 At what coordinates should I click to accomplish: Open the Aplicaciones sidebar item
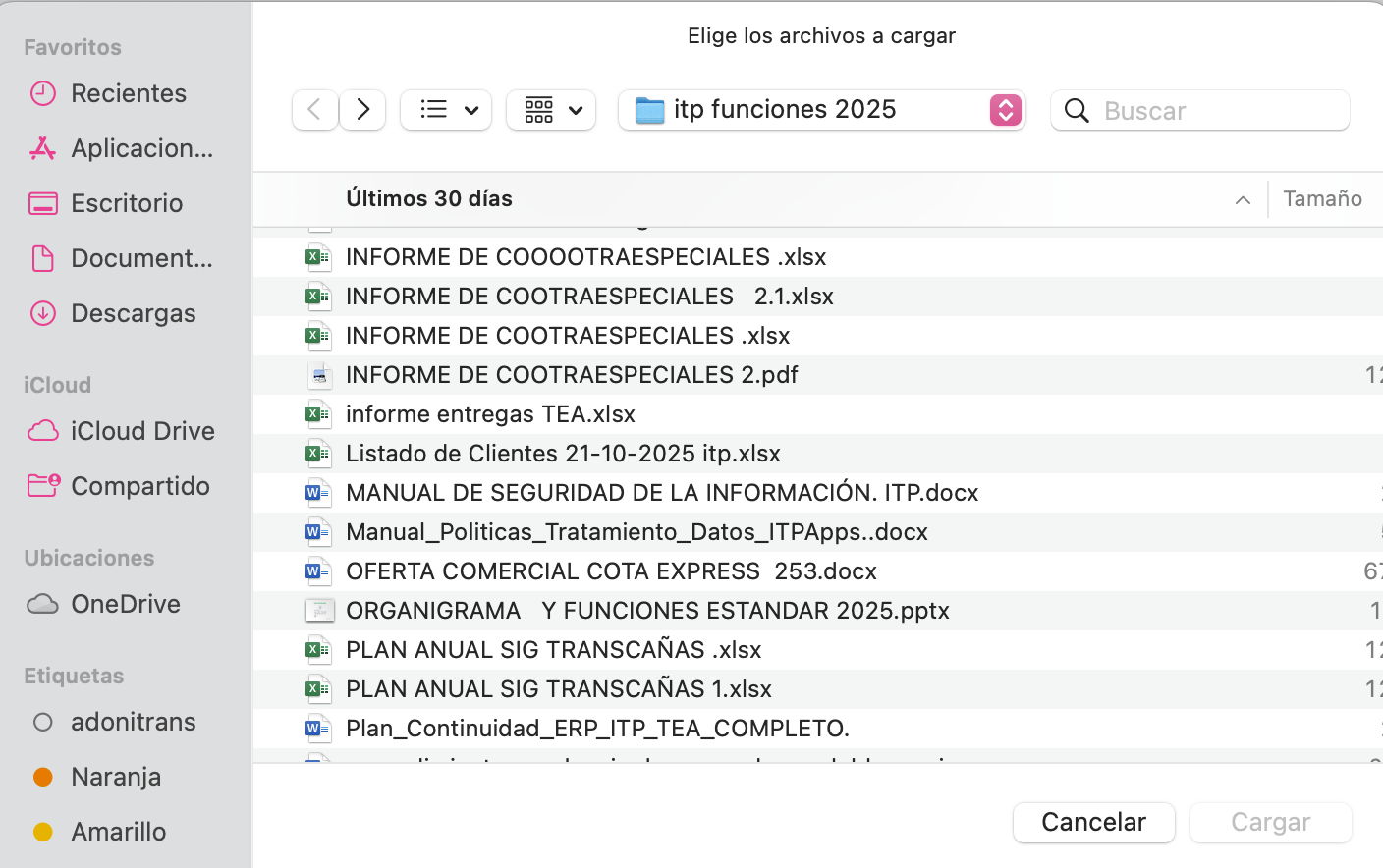point(140,148)
